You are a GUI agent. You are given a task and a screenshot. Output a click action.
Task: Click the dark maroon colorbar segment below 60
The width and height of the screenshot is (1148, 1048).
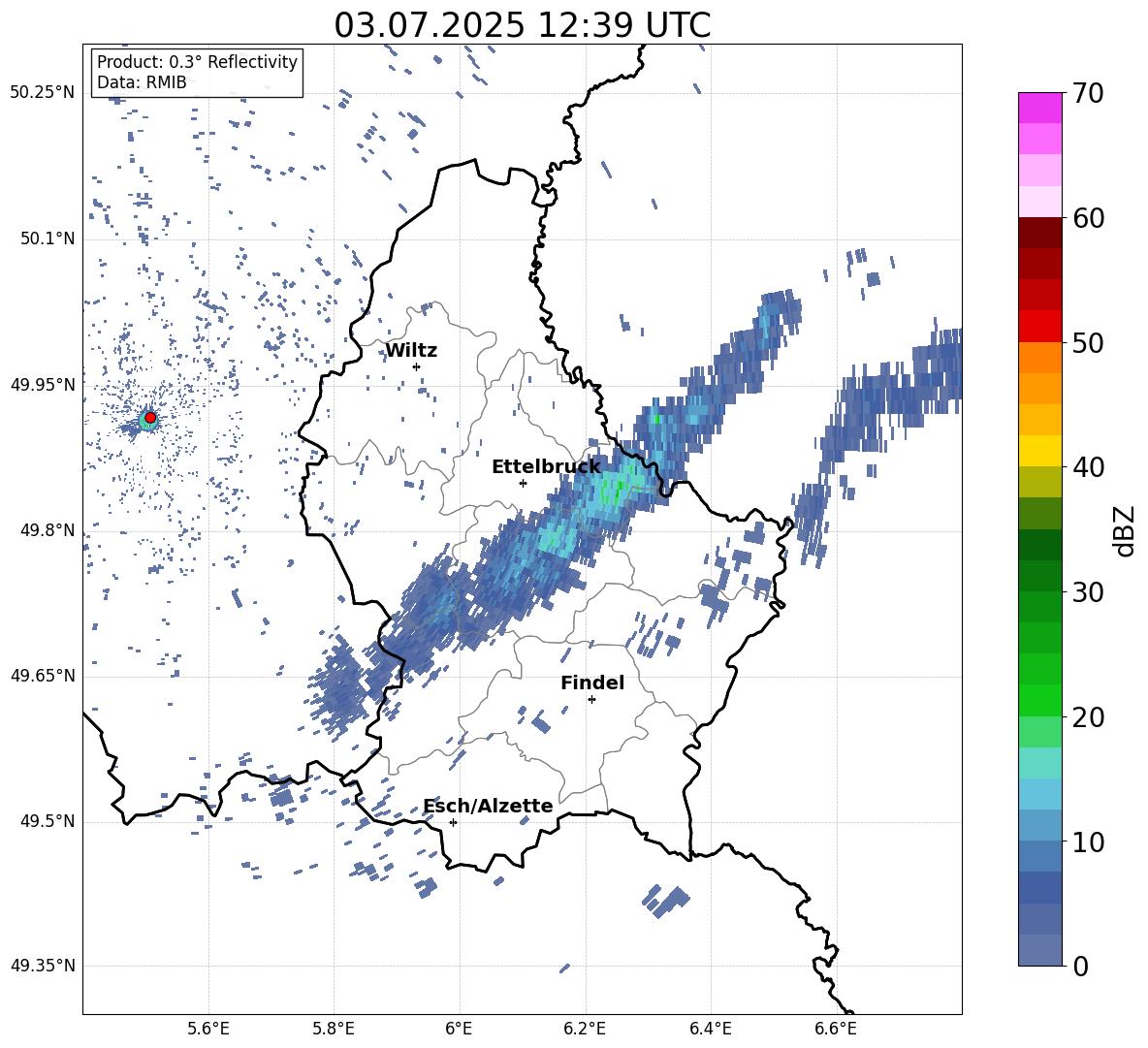pos(1040,233)
